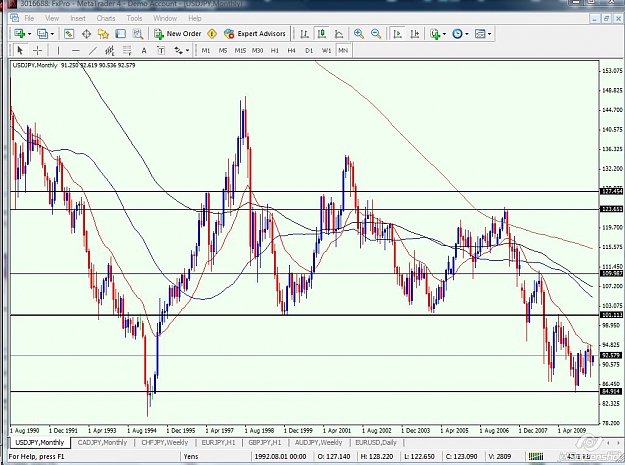
Task: Switch to the M15 timeframe
Action: coord(240,51)
